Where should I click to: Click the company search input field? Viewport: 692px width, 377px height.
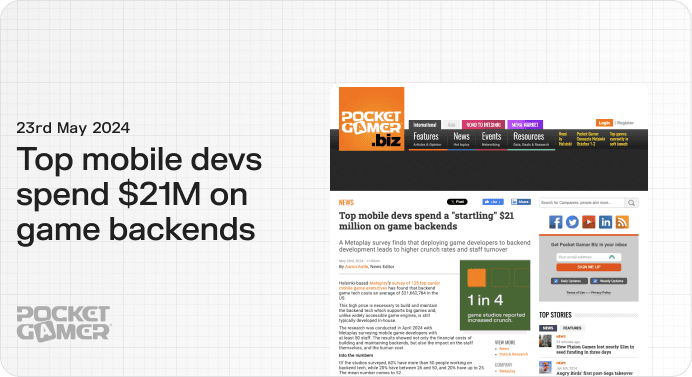point(582,203)
